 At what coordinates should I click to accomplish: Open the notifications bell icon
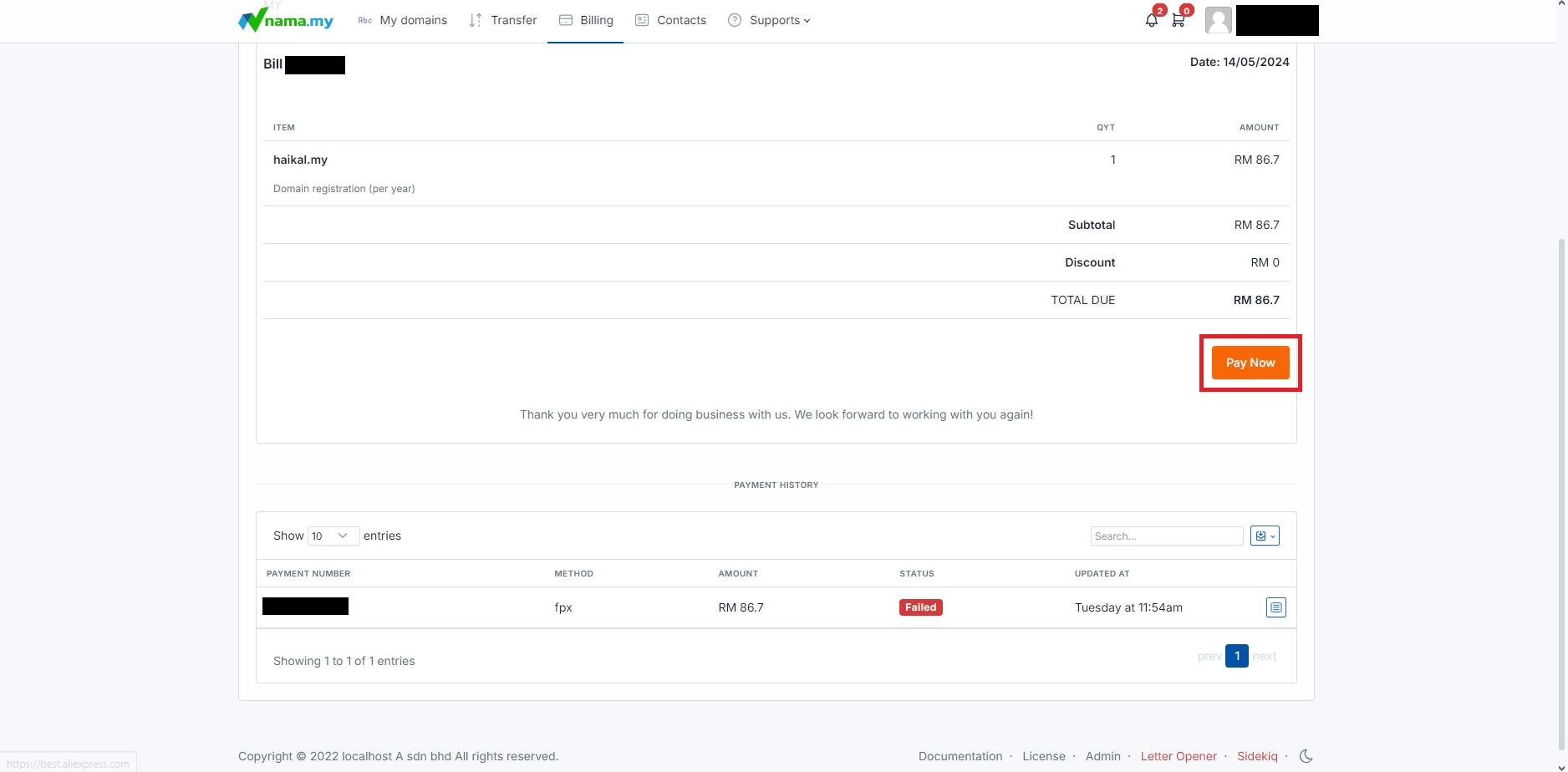click(1151, 20)
